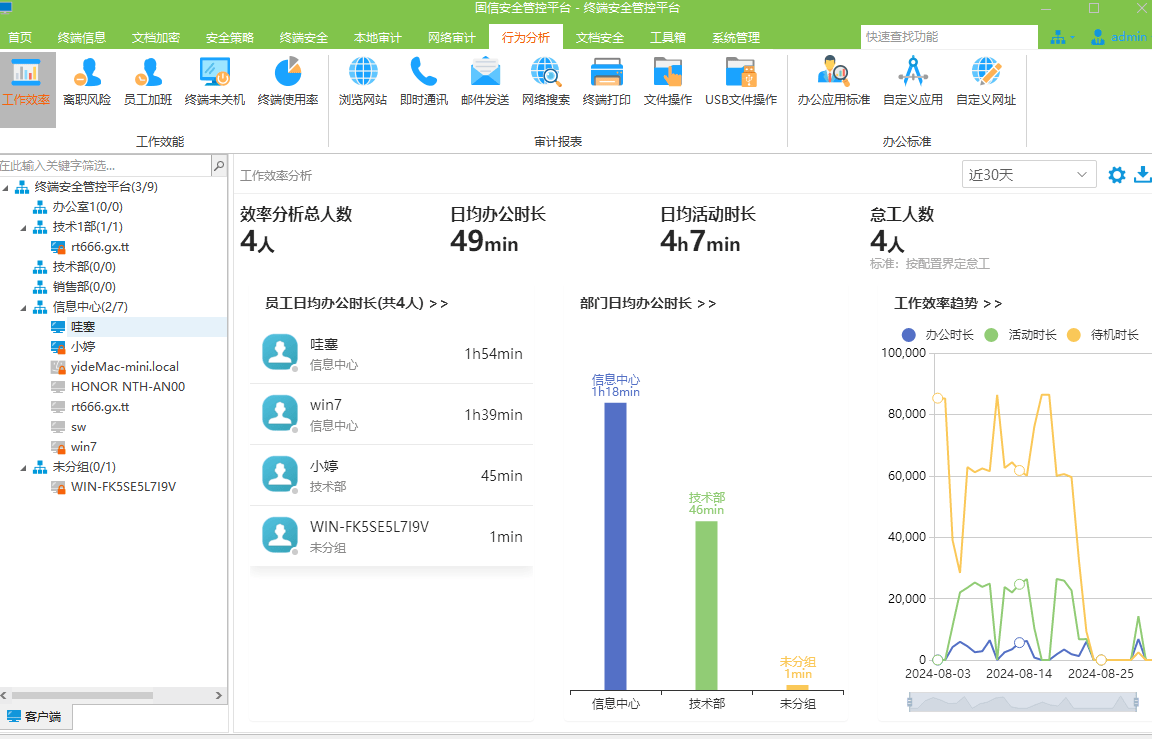Image resolution: width=1152 pixels, height=739 pixels.
Task: Click the avatar of 哇塞 employee
Action: click(280, 353)
